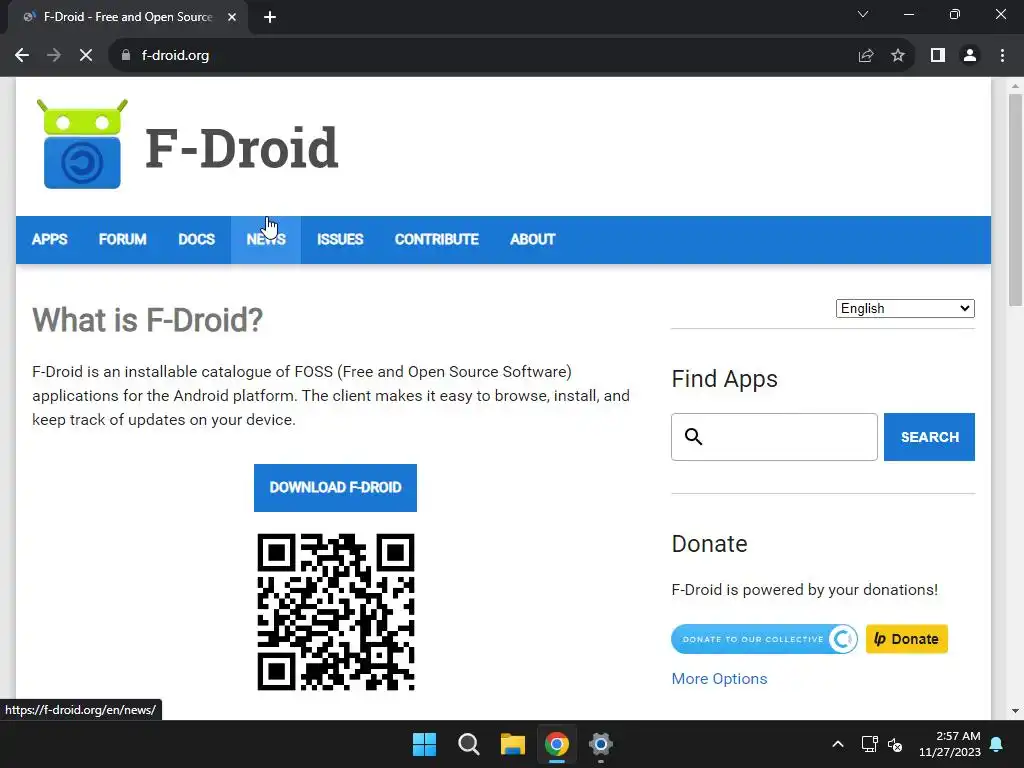Share this page using the share icon
Image resolution: width=1024 pixels, height=768 pixels.
pyautogui.click(x=866, y=56)
